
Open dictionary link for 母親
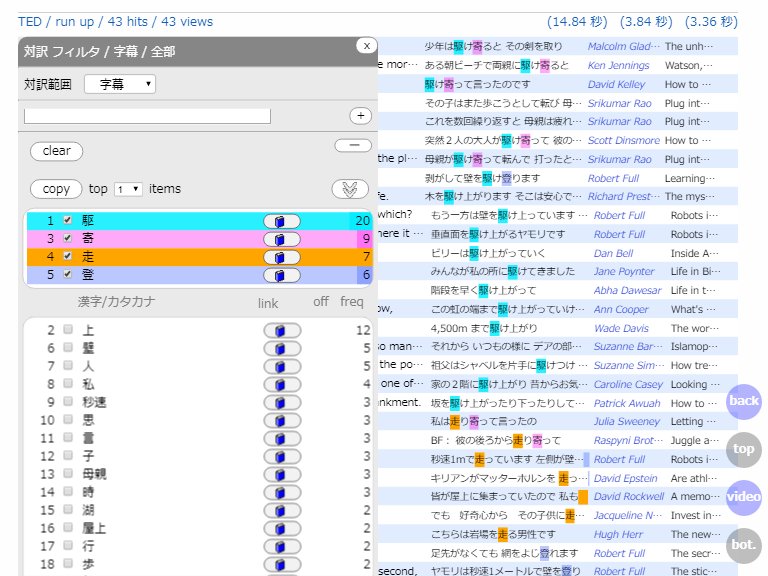[281, 474]
